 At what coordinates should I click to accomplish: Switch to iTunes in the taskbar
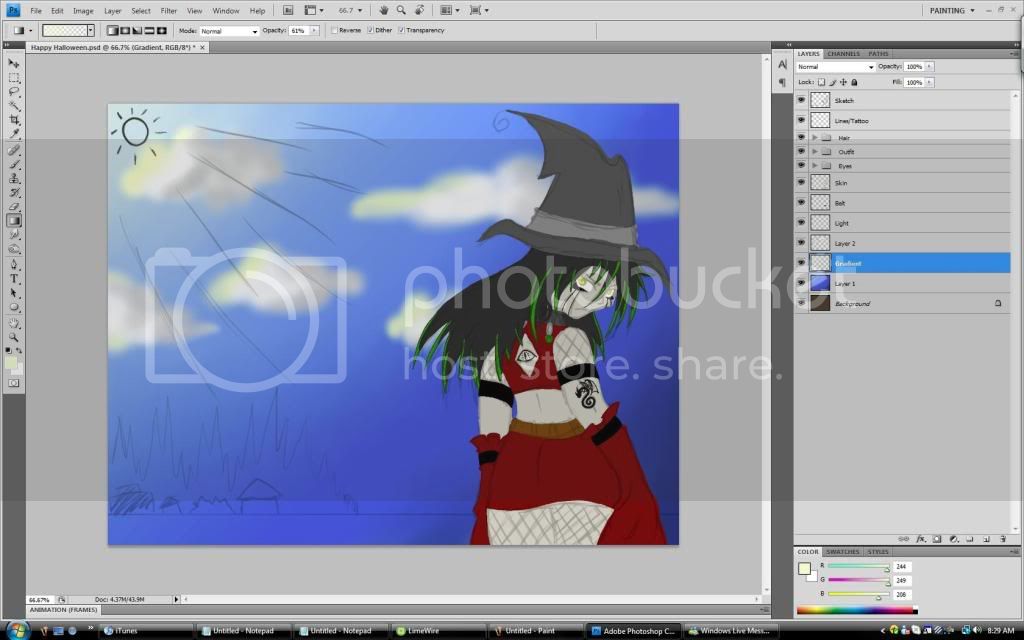127,631
